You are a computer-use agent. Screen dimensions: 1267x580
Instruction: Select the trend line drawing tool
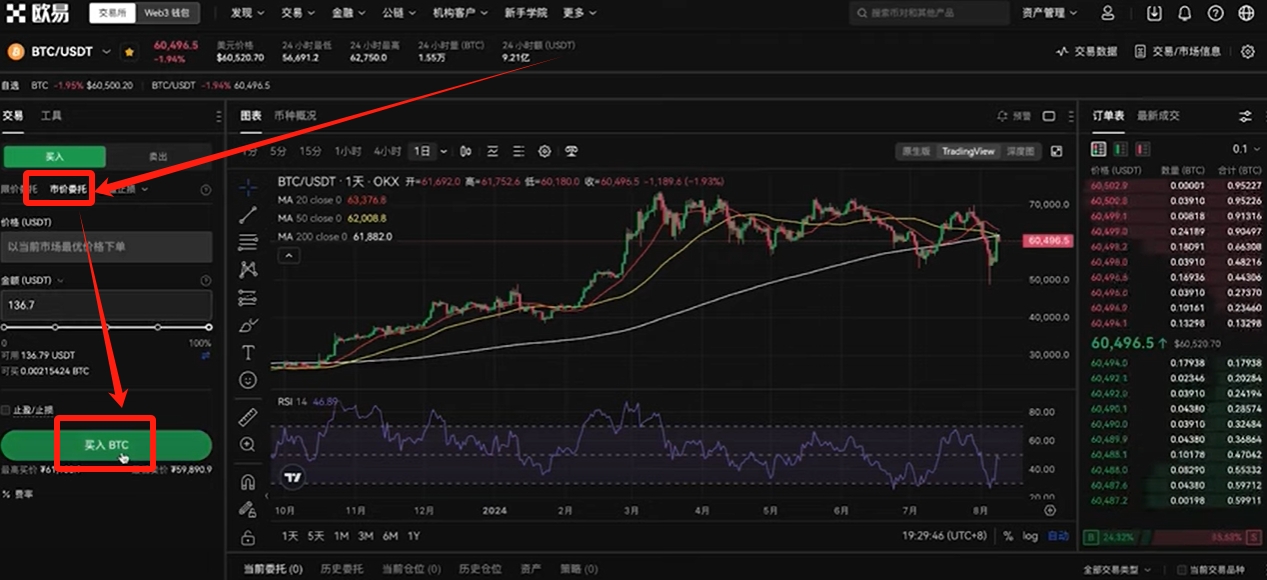[248, 214]
